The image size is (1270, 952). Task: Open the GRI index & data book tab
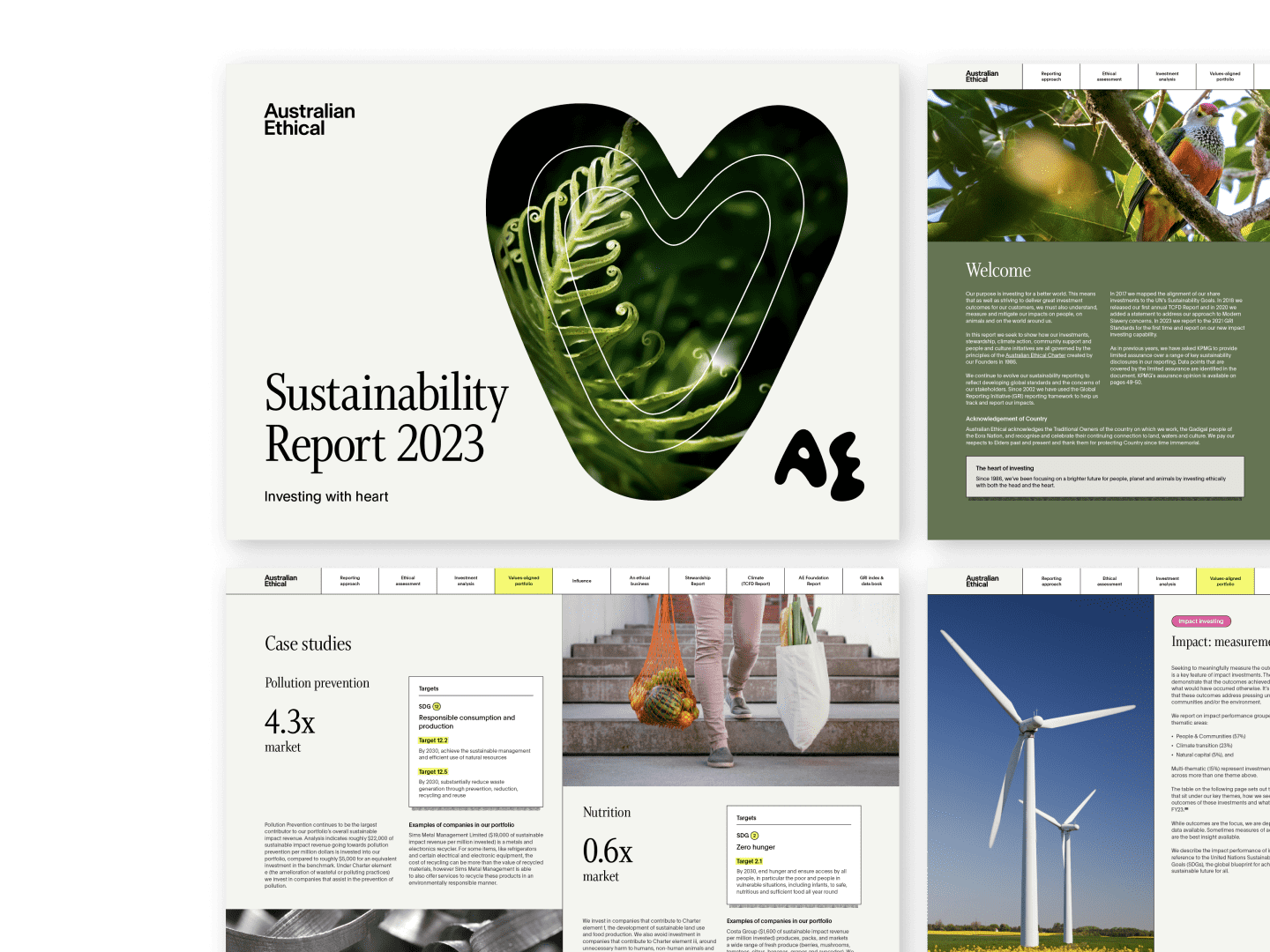click(x=871, y=581)
